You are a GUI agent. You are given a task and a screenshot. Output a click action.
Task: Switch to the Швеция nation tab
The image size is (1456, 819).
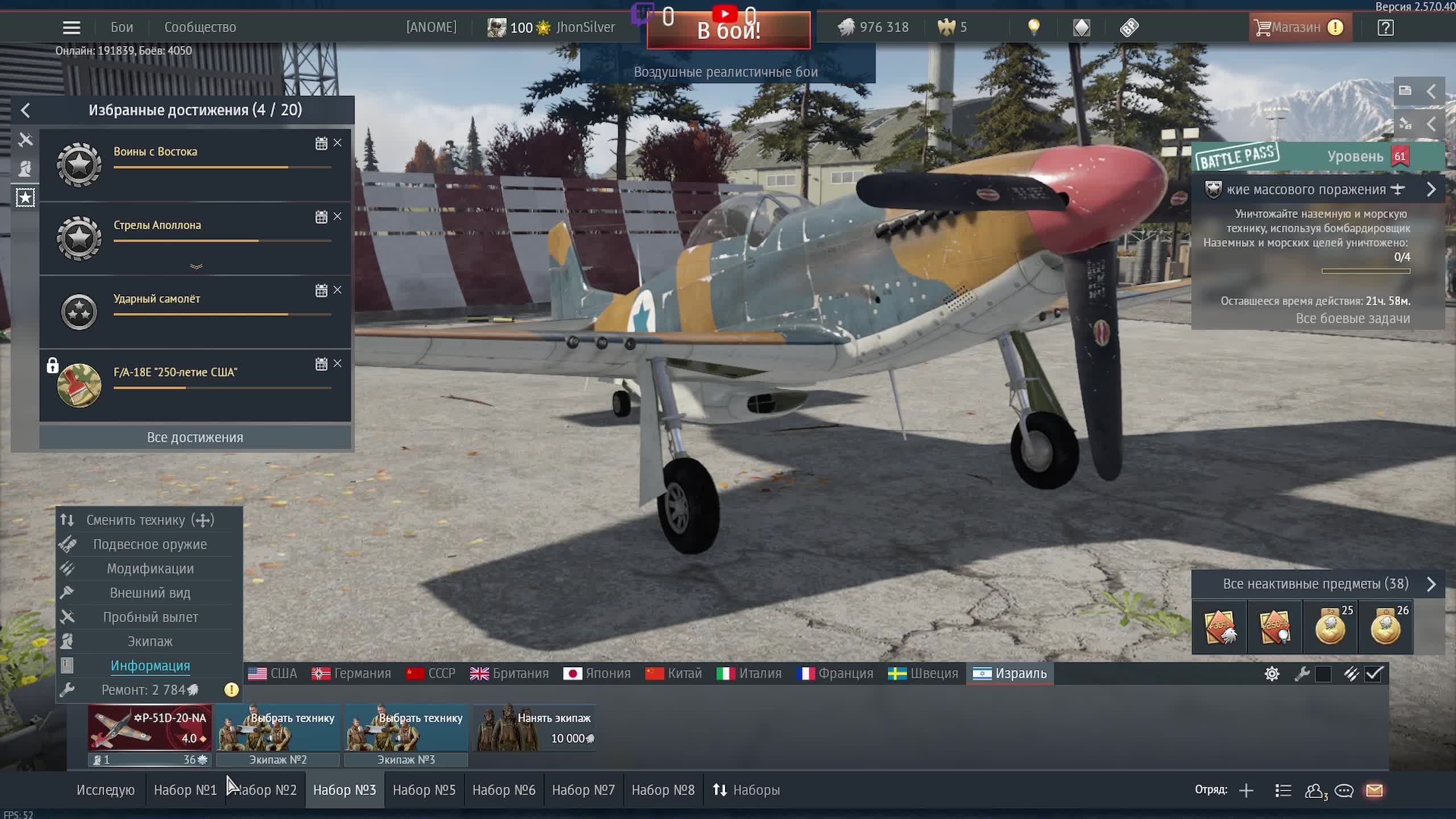[923, 674]
